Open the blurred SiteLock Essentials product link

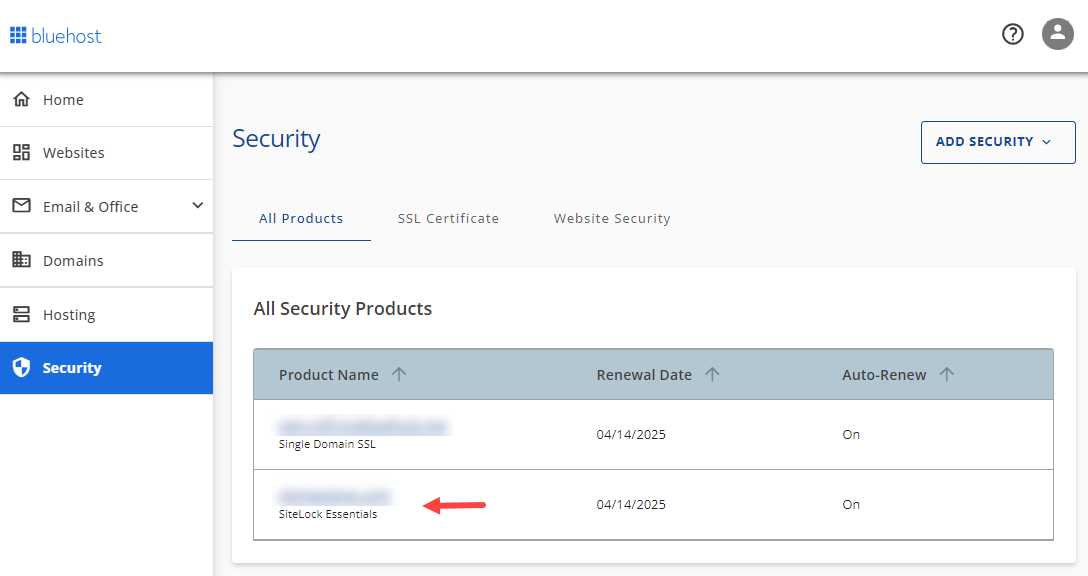tap(334, 496)
